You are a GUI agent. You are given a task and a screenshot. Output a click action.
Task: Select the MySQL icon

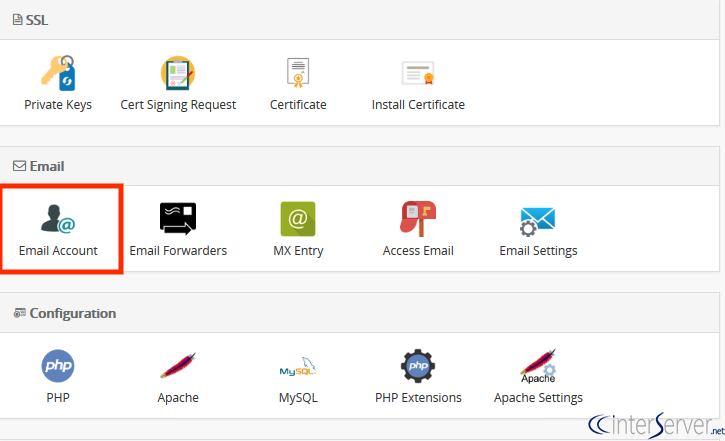coord(298,367)
